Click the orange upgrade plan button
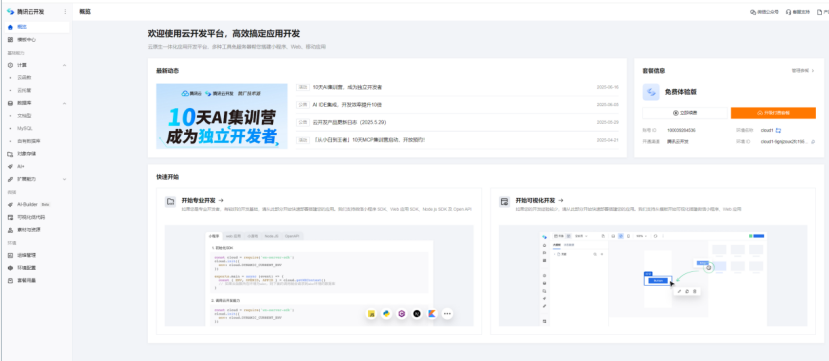Image resolution: width=829 pixels, height=361 pixels. (x=773, y=113)
